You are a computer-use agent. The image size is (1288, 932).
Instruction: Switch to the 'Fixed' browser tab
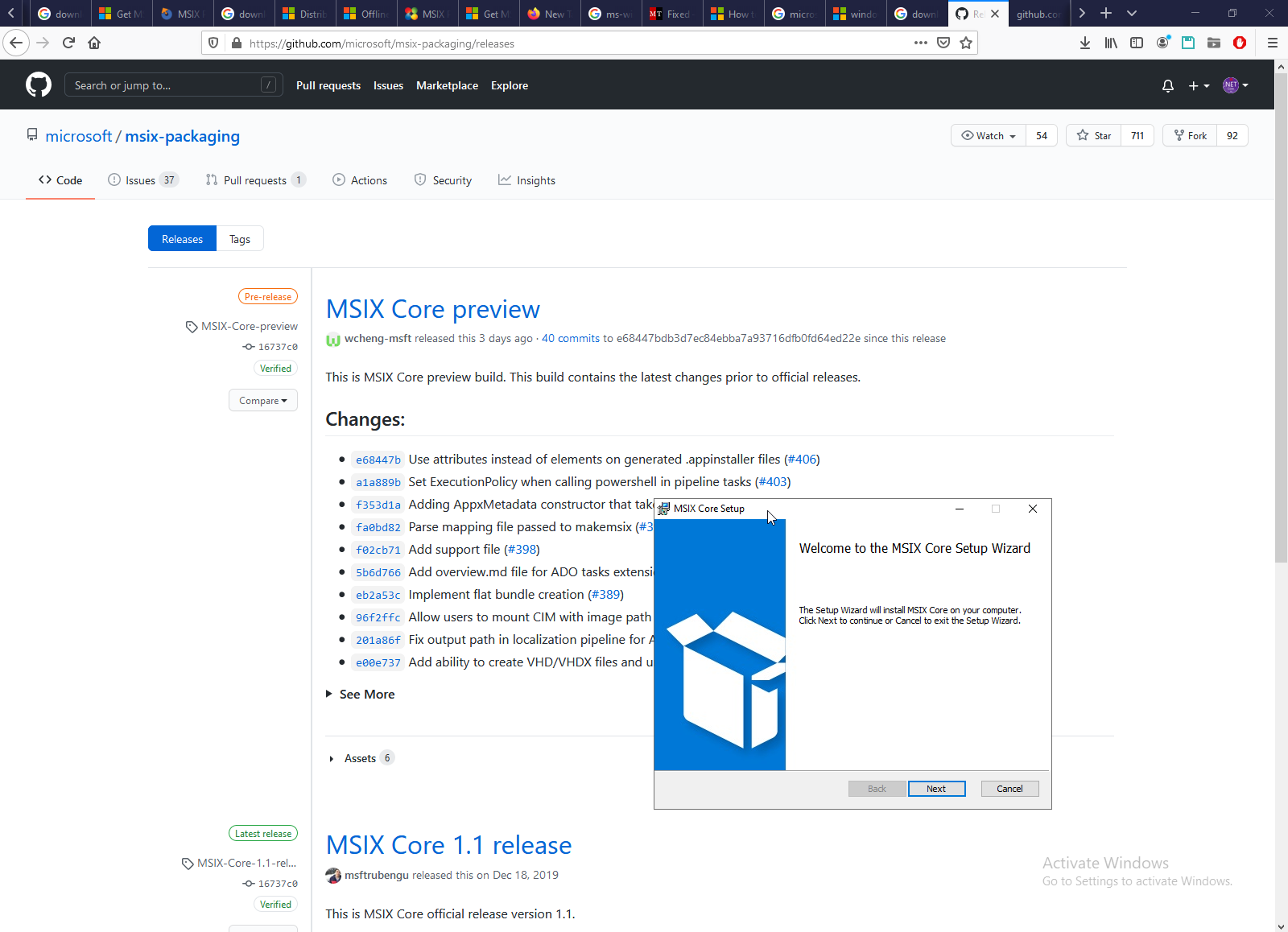(x=671, y=14)
